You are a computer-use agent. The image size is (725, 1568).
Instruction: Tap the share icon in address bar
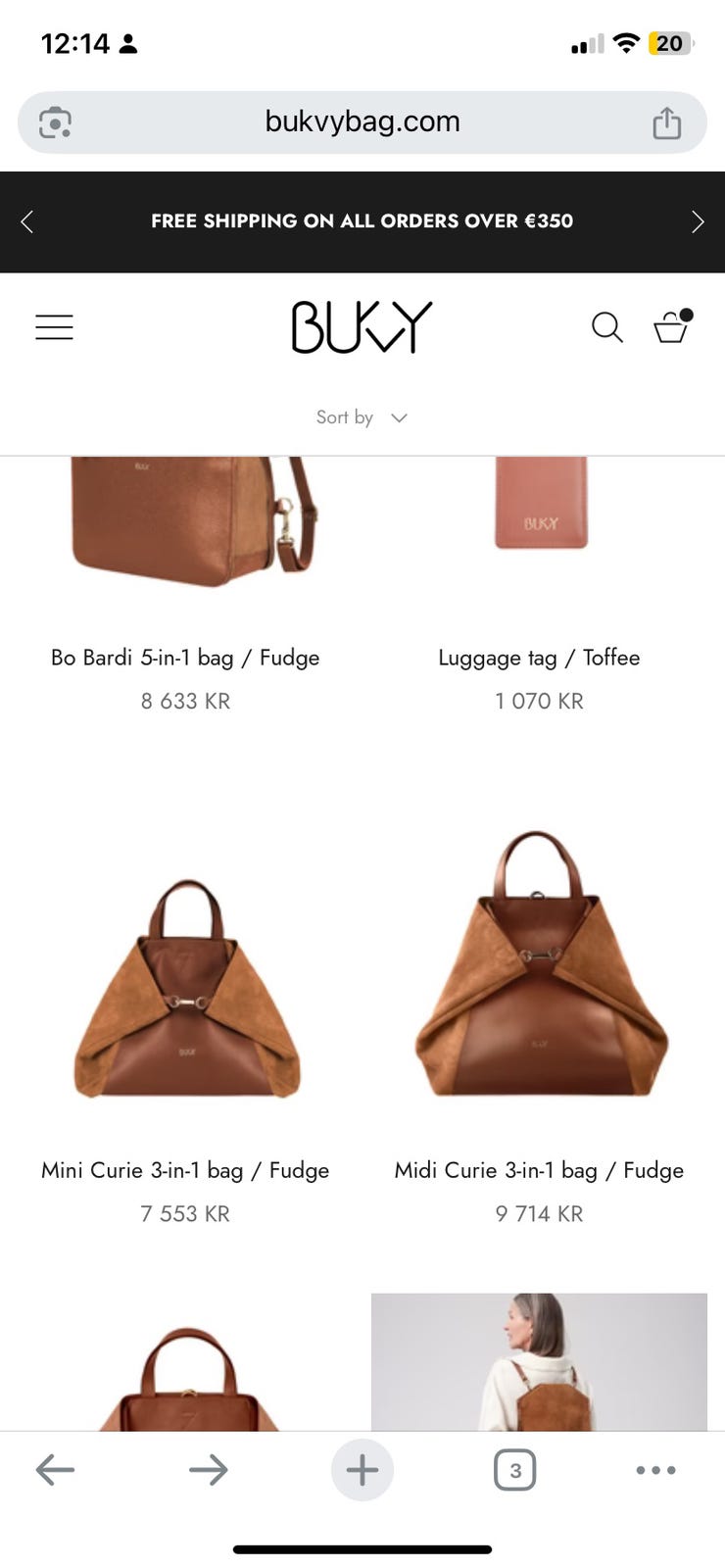[667, 122]
